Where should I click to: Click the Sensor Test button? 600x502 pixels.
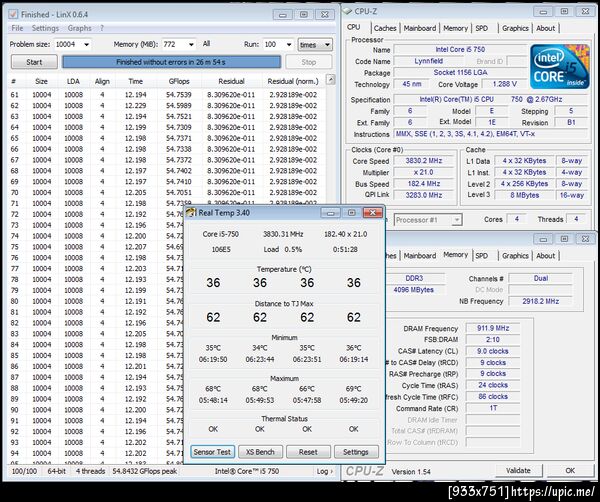[212, 452]
